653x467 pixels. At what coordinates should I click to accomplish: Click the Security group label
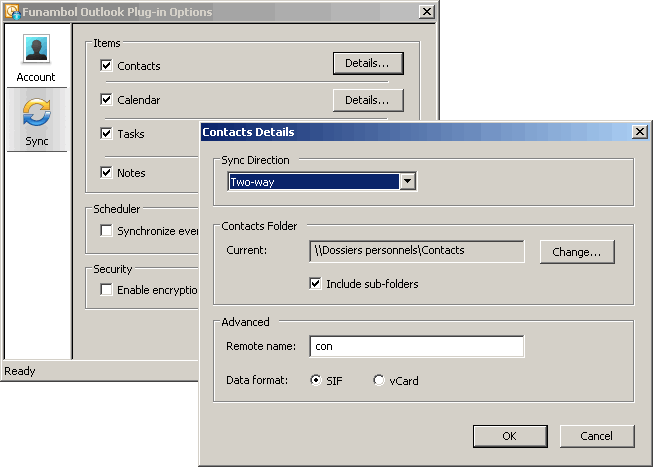pyautogui.click(x=112, y=269)
